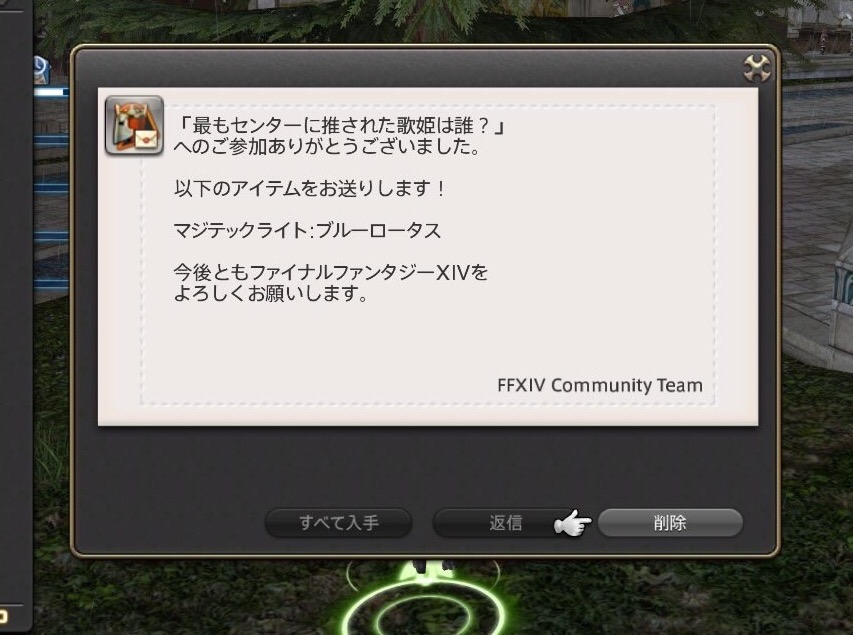Click the すべて入手 button
853x635 pixels.
pyautogui.click(x=338, y=523)
